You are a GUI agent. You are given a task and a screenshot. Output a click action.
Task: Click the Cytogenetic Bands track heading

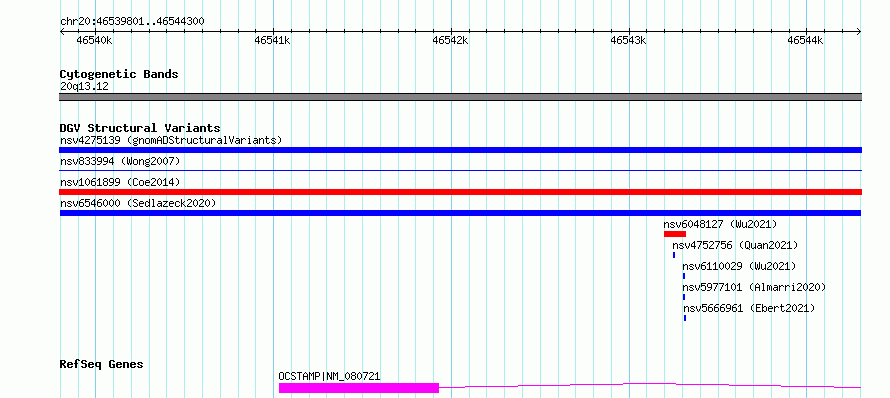click(x=119, y=74)
